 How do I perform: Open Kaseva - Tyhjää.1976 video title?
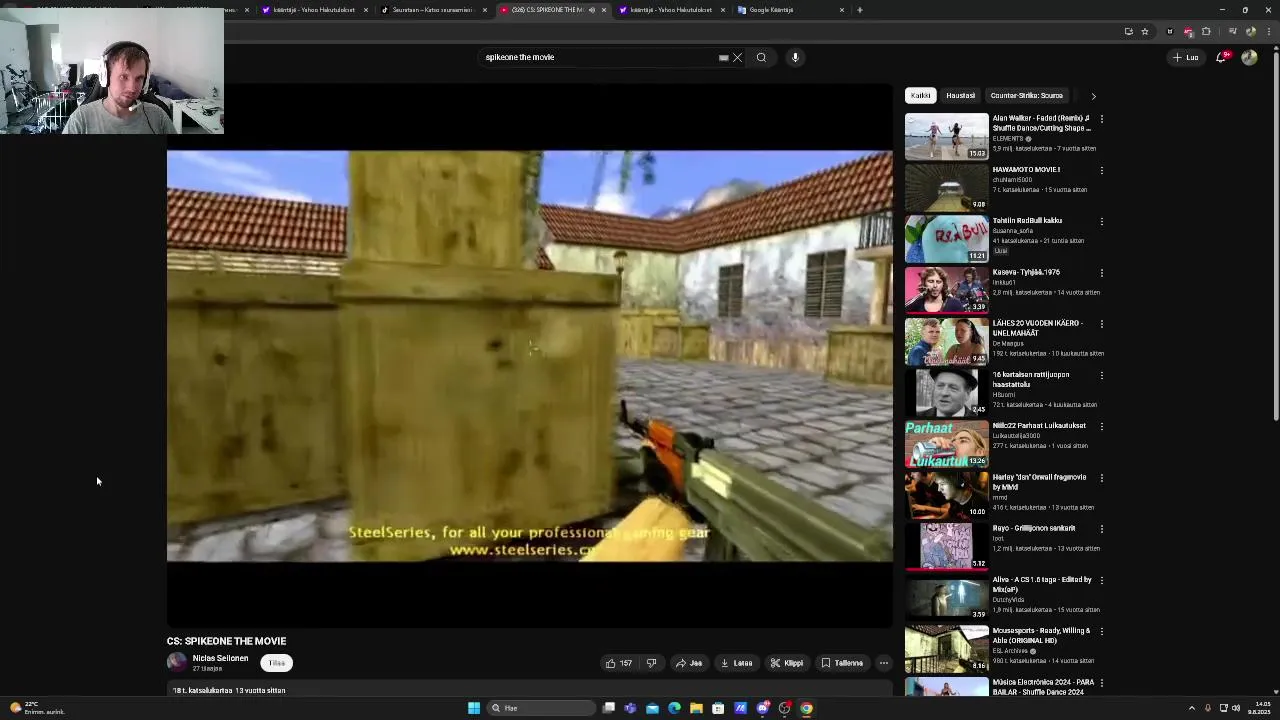coord(1026,272)
